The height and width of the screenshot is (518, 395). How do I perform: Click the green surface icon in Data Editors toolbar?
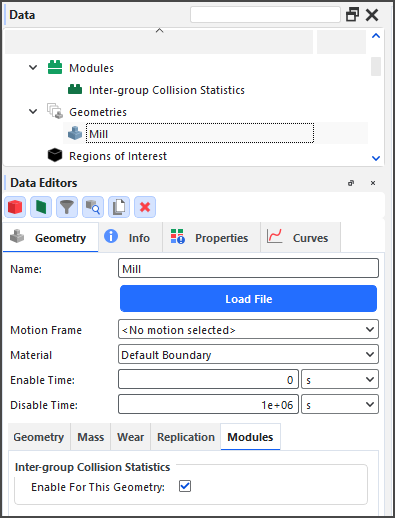pyautogui.click(x=41, y=207)
